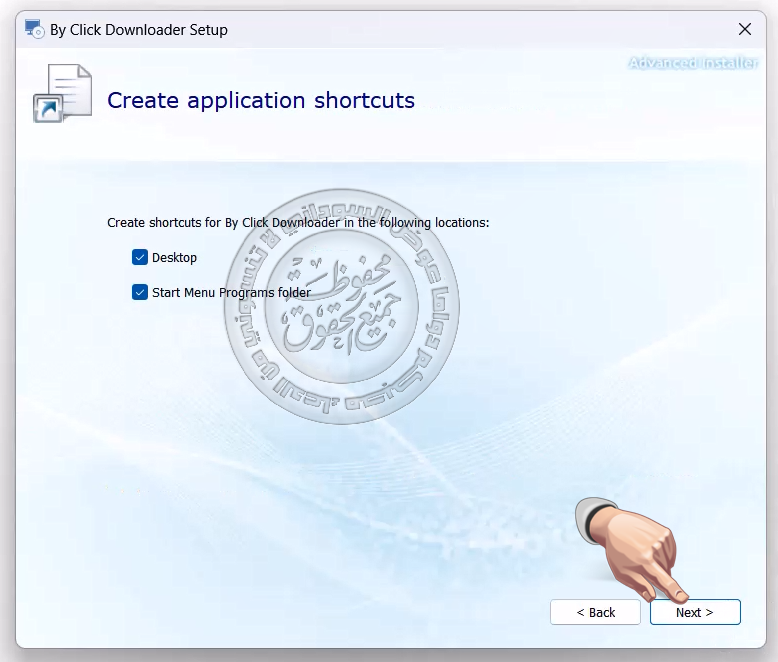Click the shortcut arrow overlay on header icon
This screenshot has width=778, height=662.
[47, 108]
